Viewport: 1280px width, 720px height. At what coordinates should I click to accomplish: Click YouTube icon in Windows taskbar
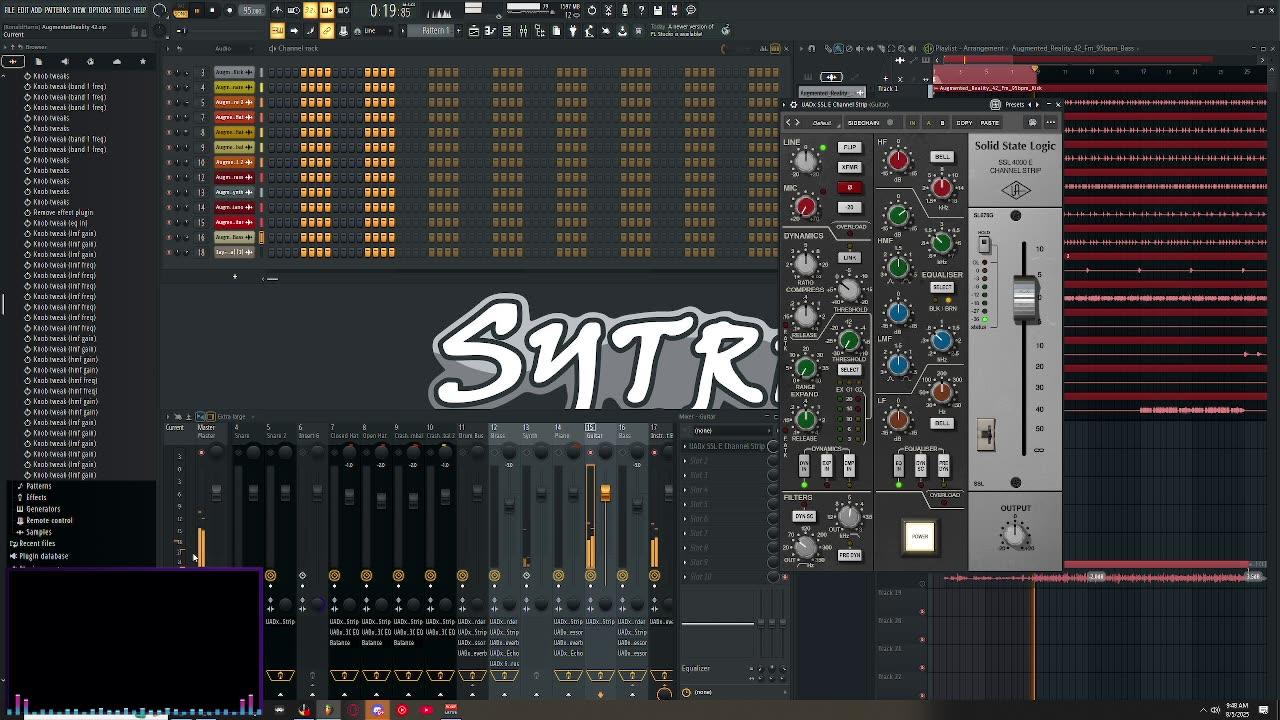427,710
